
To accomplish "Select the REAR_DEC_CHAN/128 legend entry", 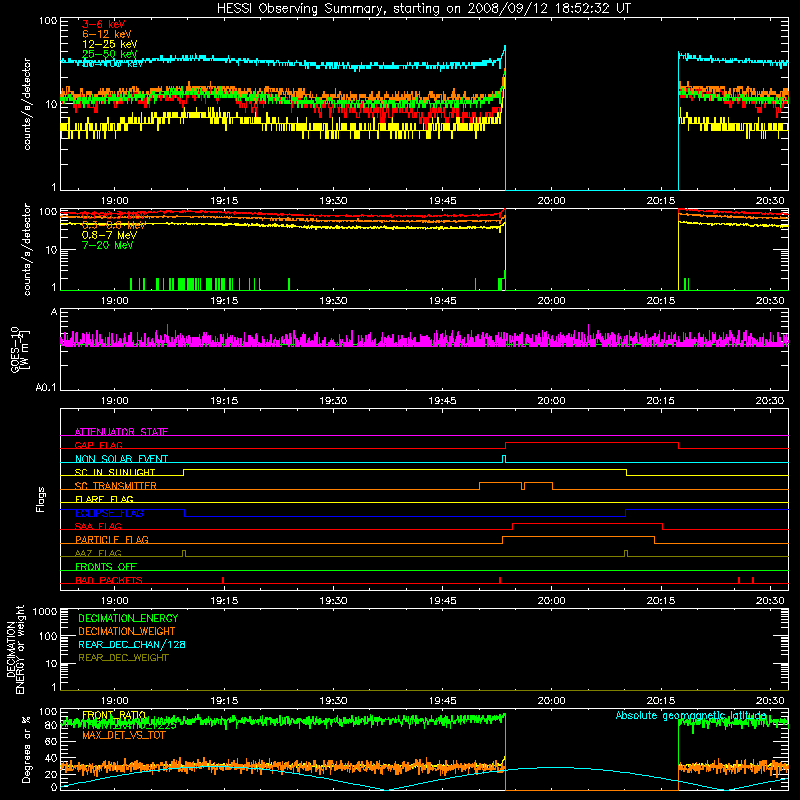I will (x=132, y=644).
